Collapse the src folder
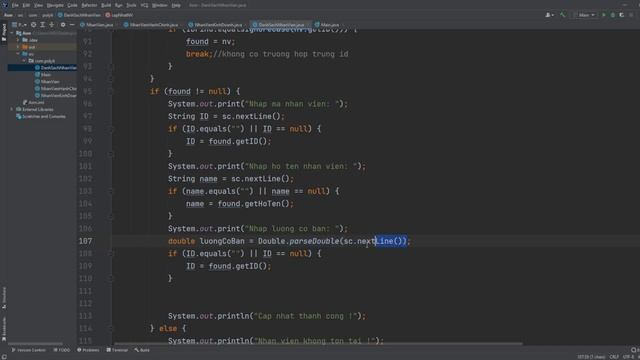640x360 pixels. click(x=18, y=54)
